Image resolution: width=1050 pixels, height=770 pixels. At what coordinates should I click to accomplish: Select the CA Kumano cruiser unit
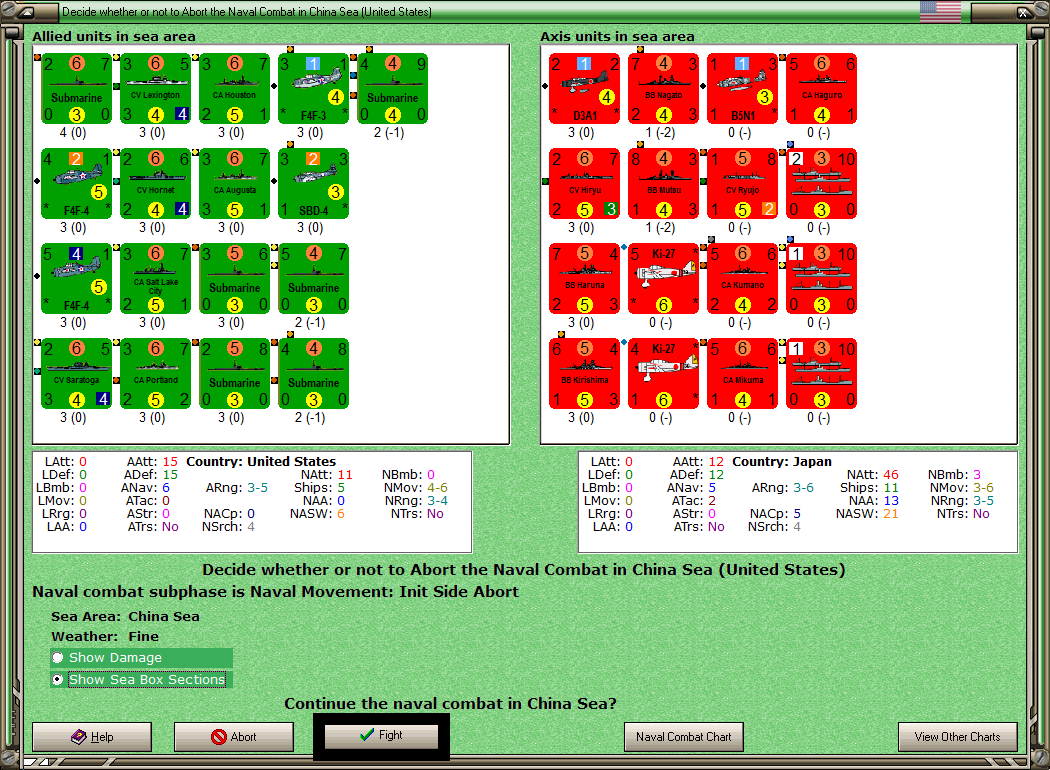[743, 279]
